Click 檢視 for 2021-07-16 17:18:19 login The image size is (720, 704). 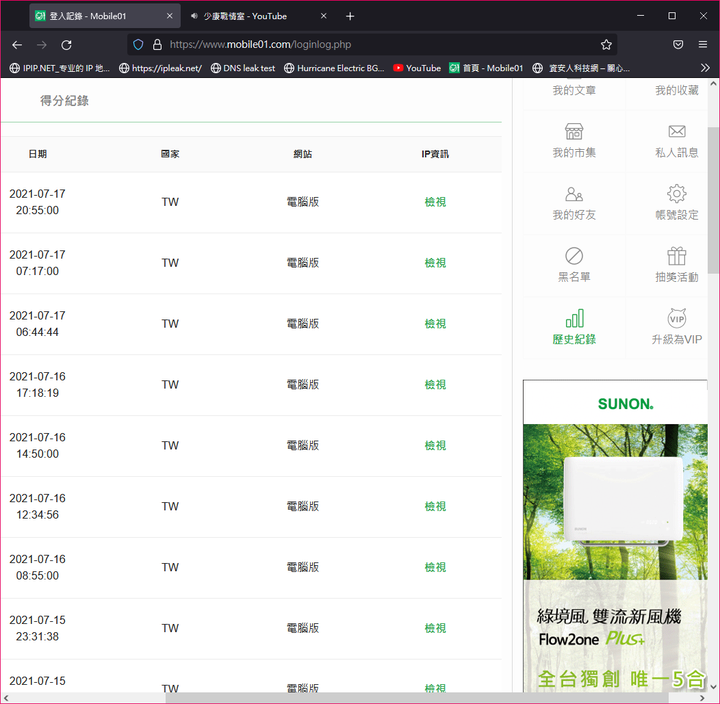tap(435, 384)
